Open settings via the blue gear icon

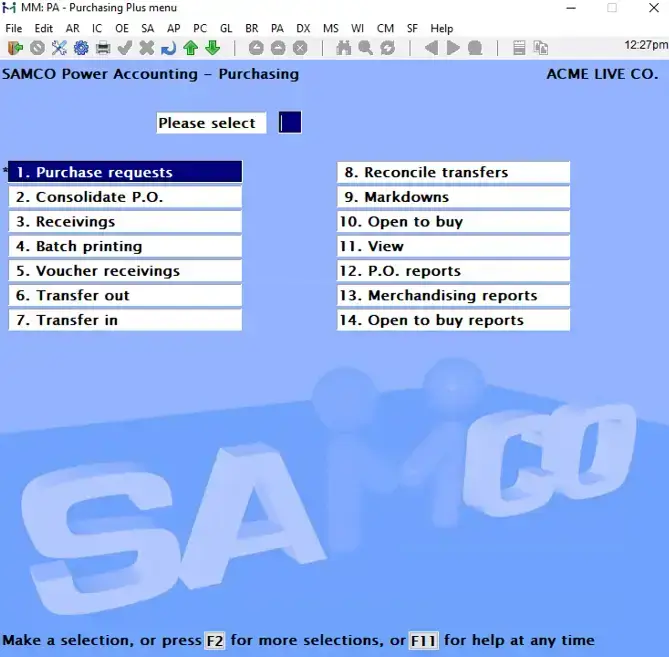81,47
